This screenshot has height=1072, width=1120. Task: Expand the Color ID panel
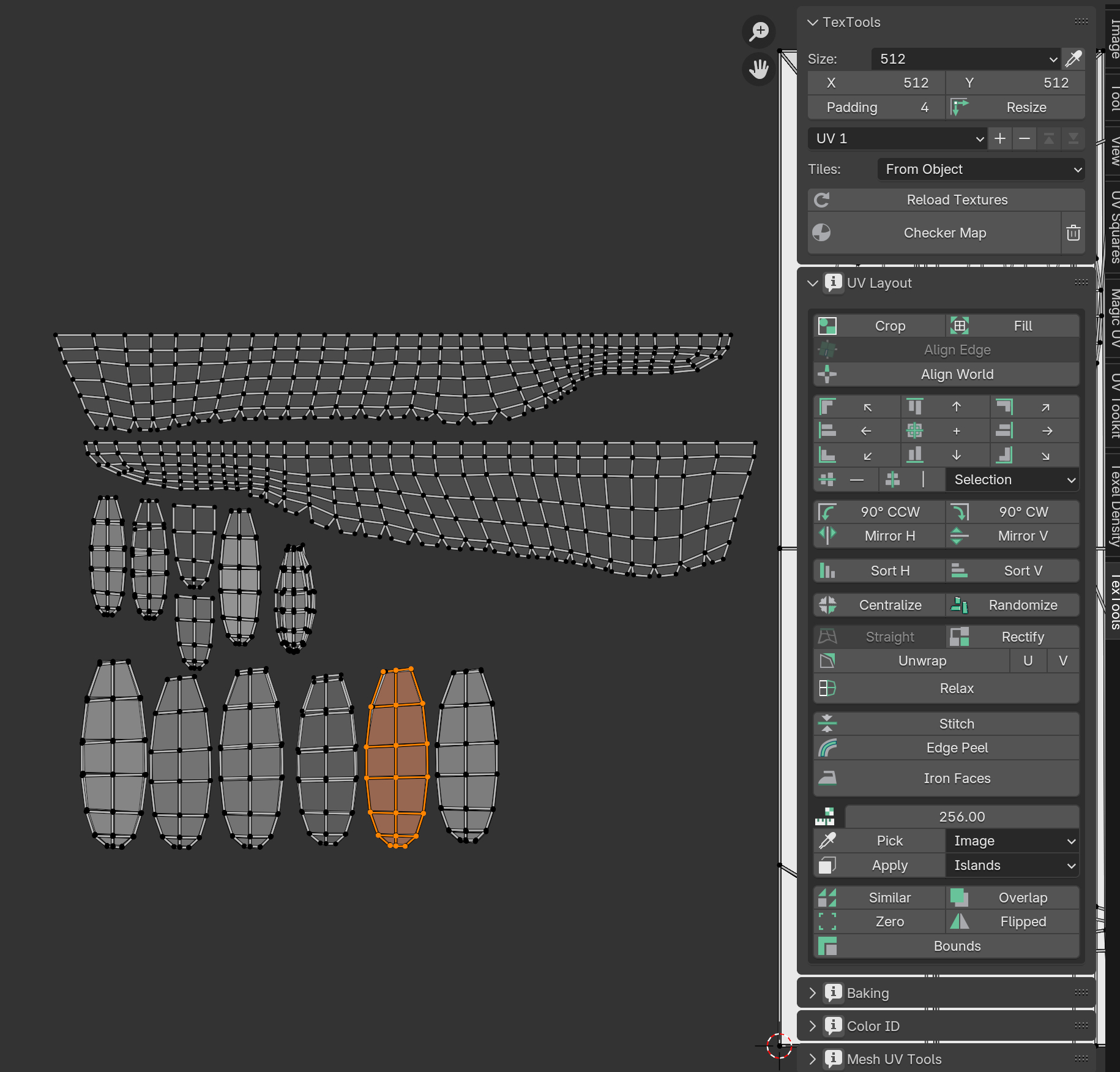(x=813, y=1026)
